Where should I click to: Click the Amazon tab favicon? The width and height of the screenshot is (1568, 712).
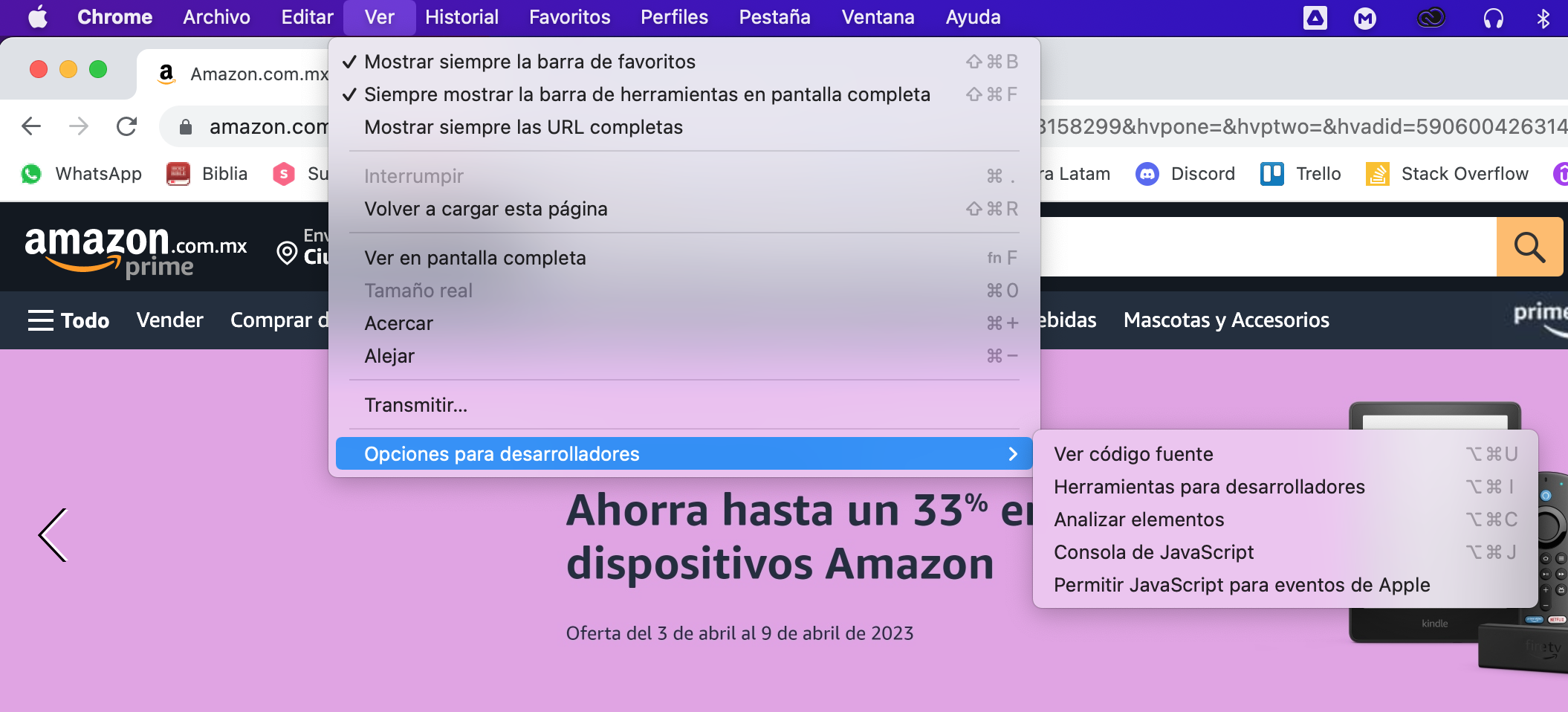[x=166, y=74]
